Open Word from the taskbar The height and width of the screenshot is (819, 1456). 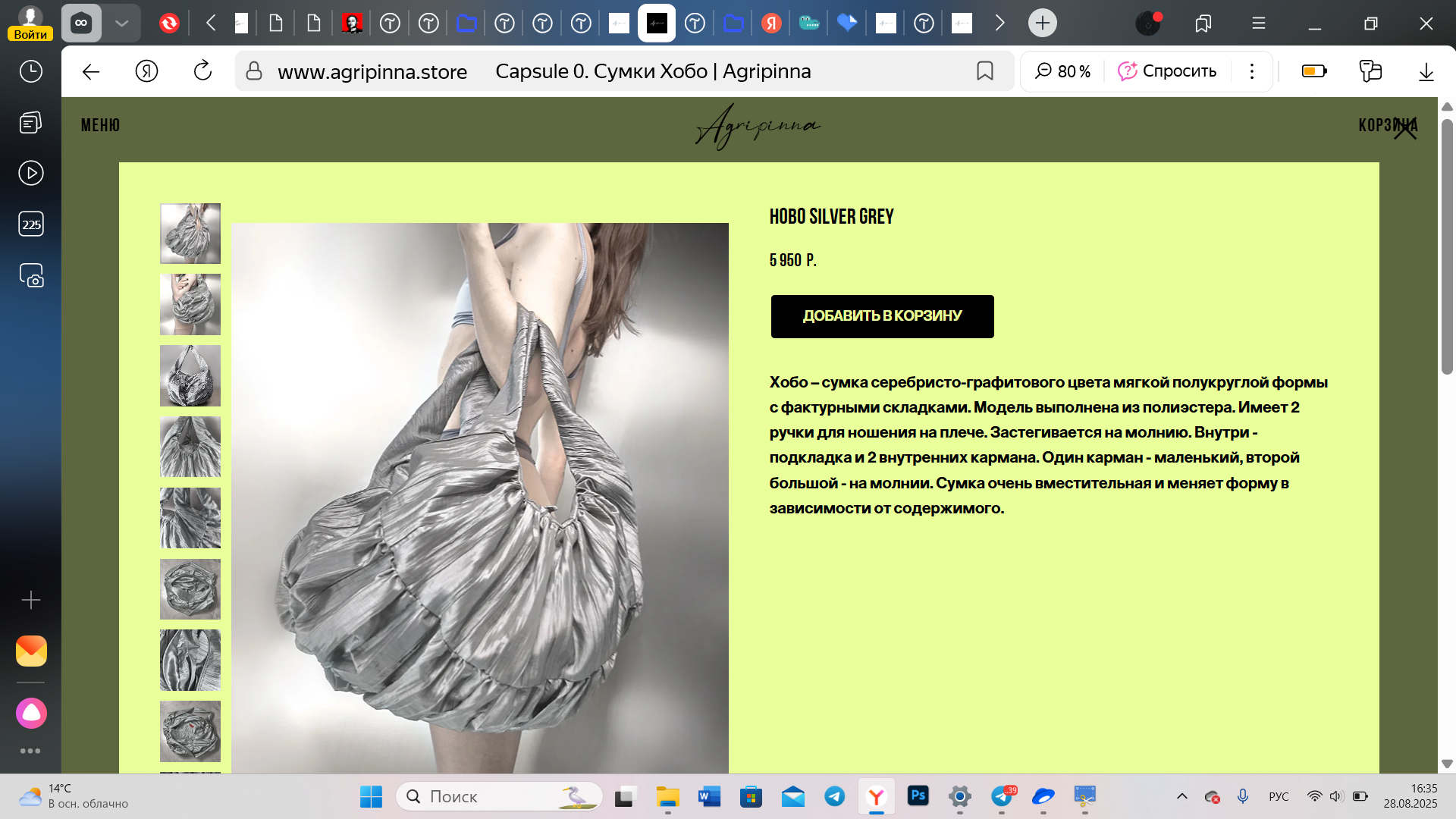click(709, 796)
